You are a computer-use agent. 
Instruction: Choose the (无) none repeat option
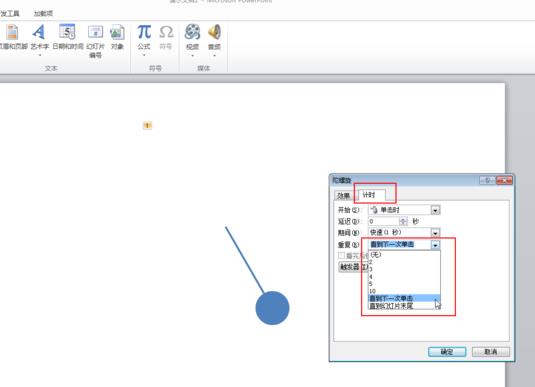(x=404, y=255)
